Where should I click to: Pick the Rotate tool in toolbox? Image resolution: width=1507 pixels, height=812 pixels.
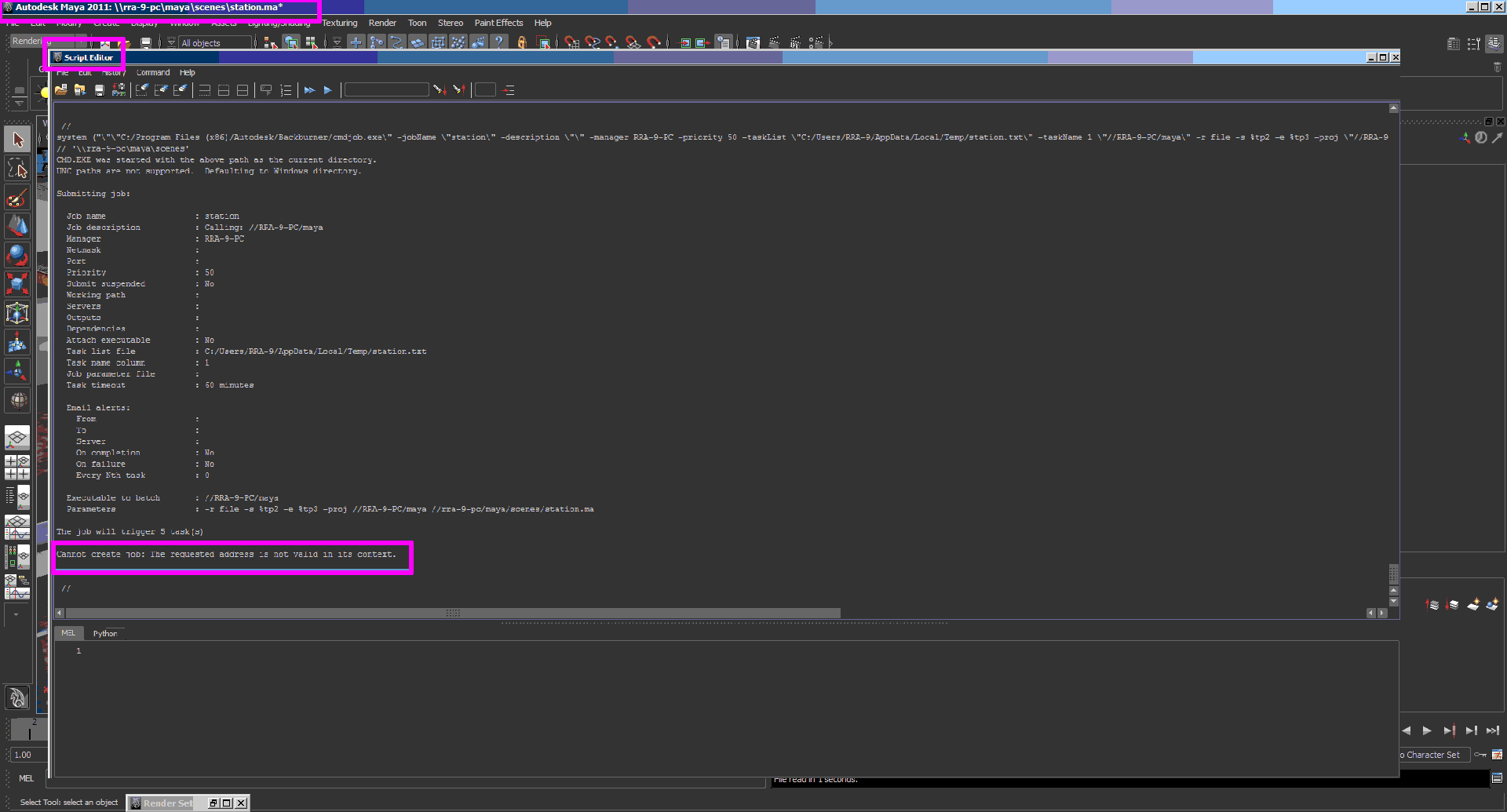click(17, 256)
